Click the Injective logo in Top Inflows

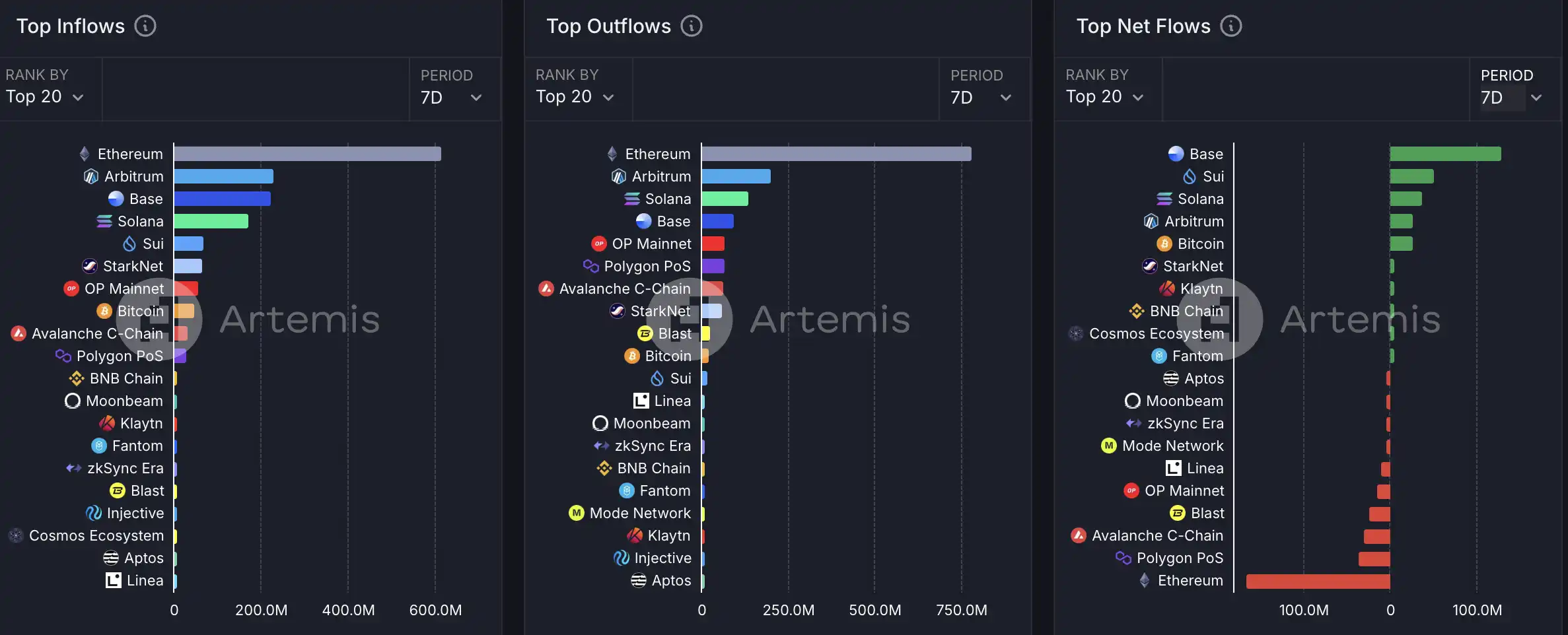[x=94, y=513]
